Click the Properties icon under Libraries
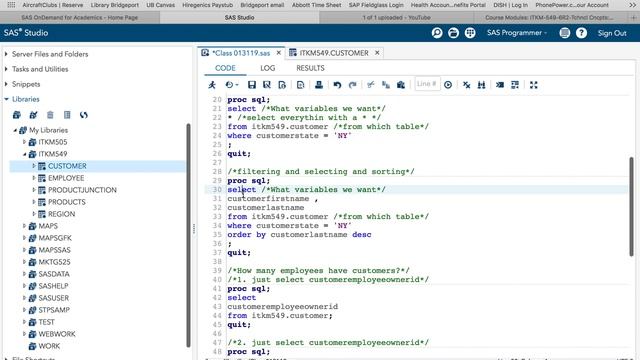 pyautogui.click(x=67, y=115)
